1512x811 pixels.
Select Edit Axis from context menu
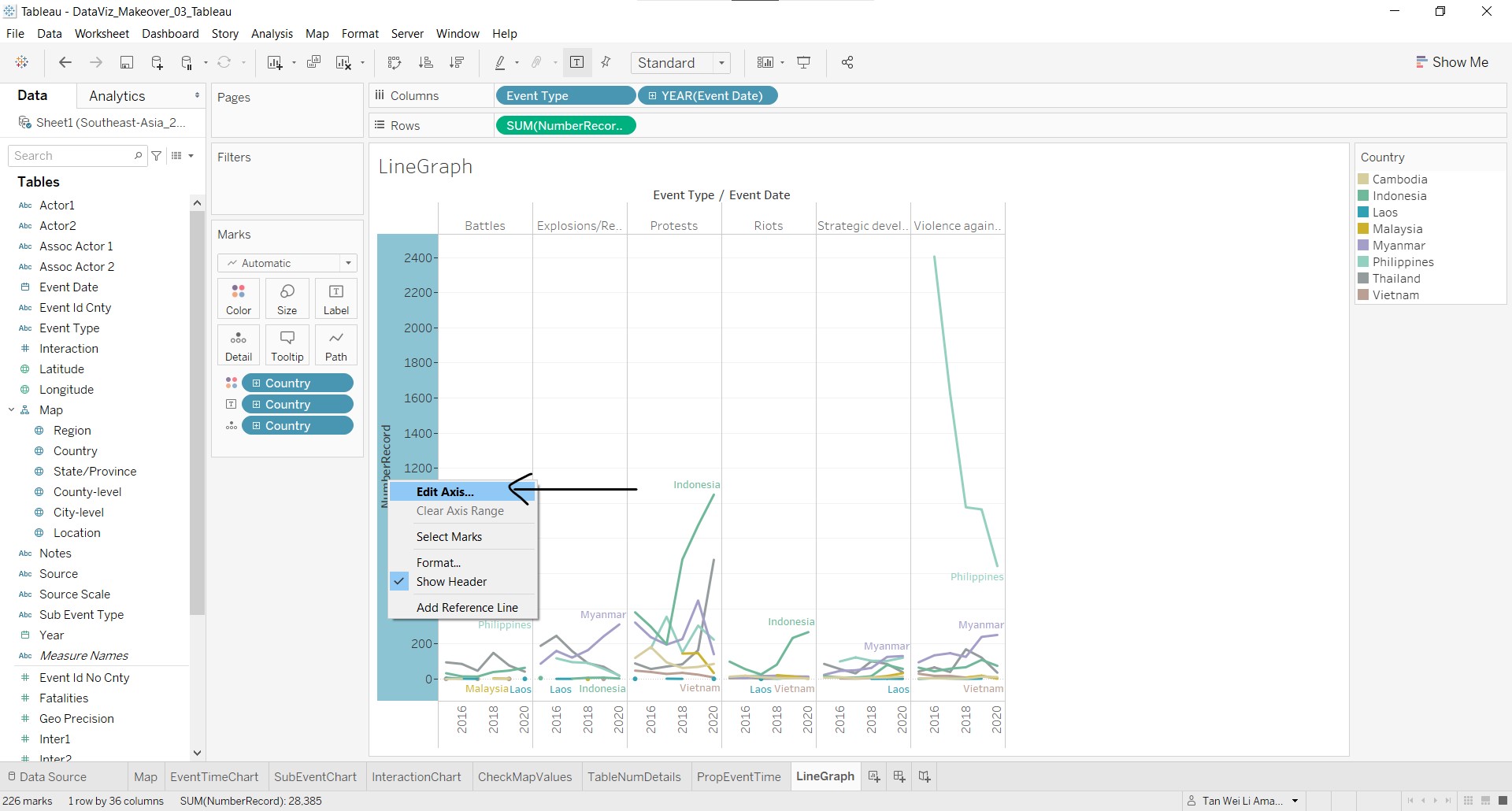point(445,491)
